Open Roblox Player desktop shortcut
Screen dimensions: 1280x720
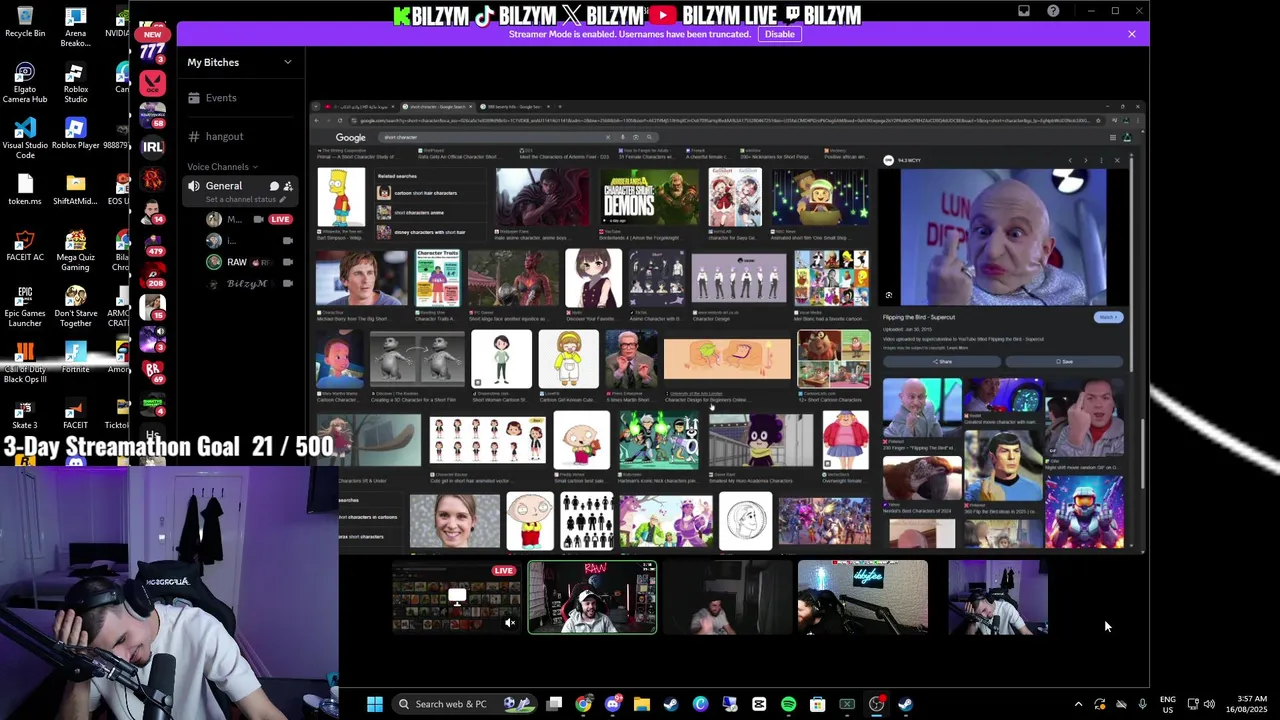(x=76, y=134)
